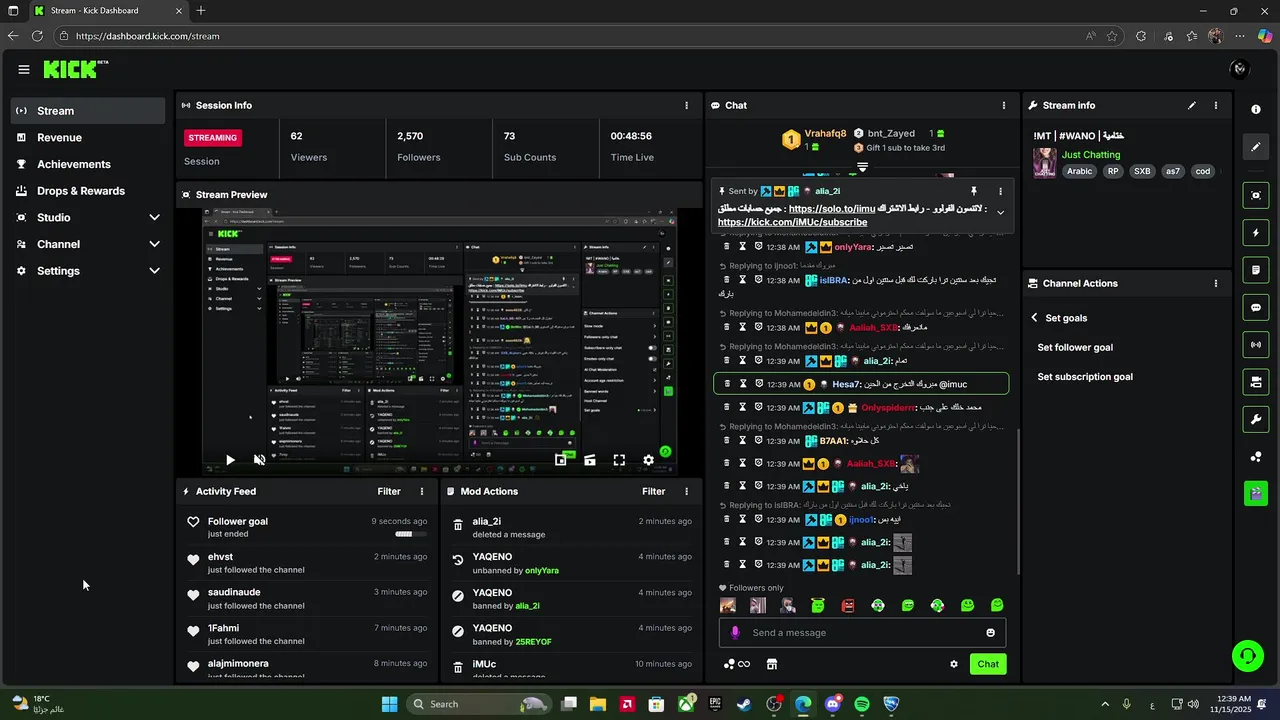1280x720 pixels.
Task: Click the green support headset button
Action: point(1247,656)
